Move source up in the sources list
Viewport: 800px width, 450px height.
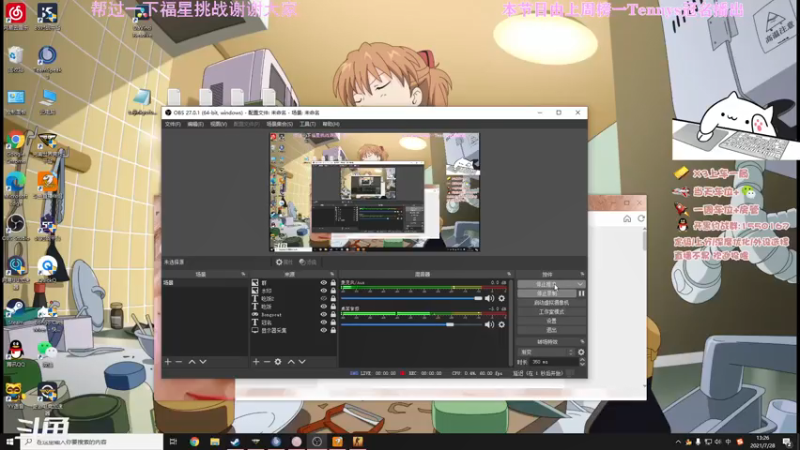tap(291, 362)
